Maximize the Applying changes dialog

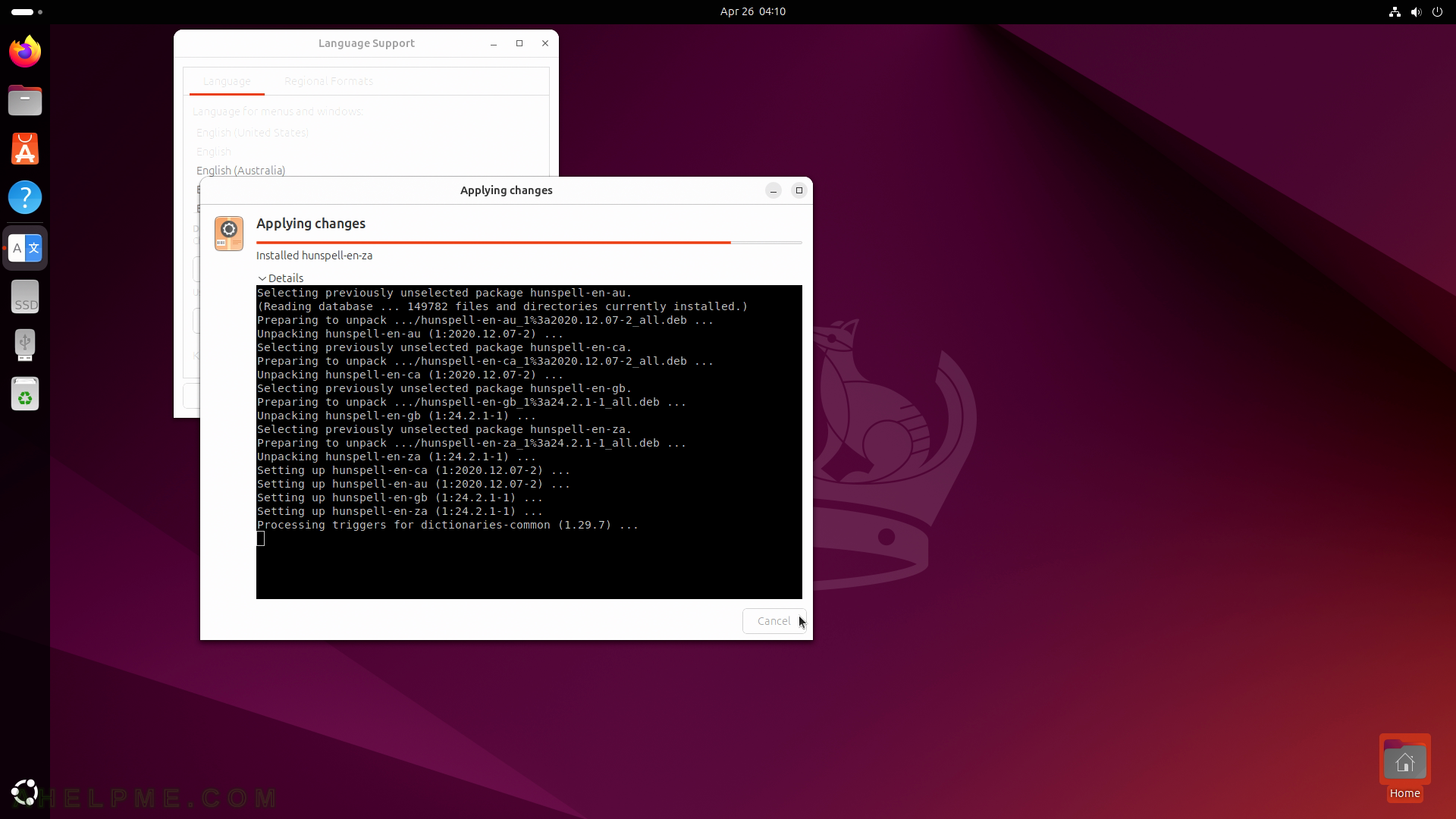(x=799, y=190)
